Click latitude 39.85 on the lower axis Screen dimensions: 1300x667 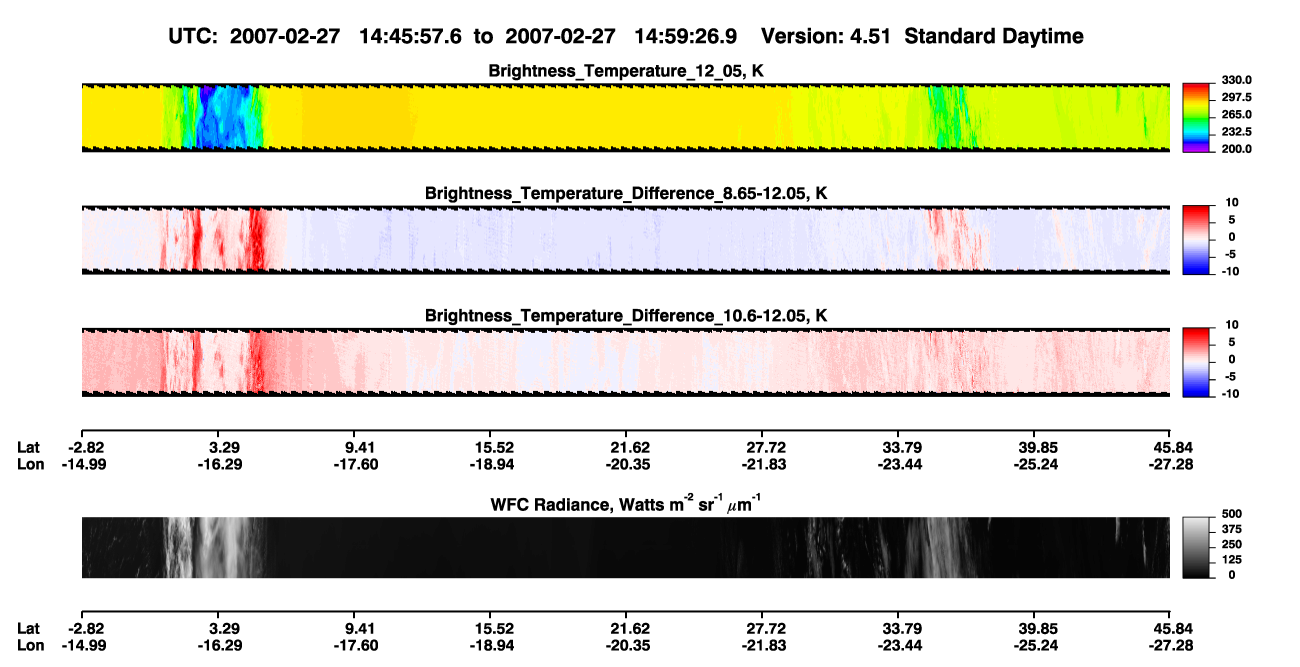[1038, 628]
